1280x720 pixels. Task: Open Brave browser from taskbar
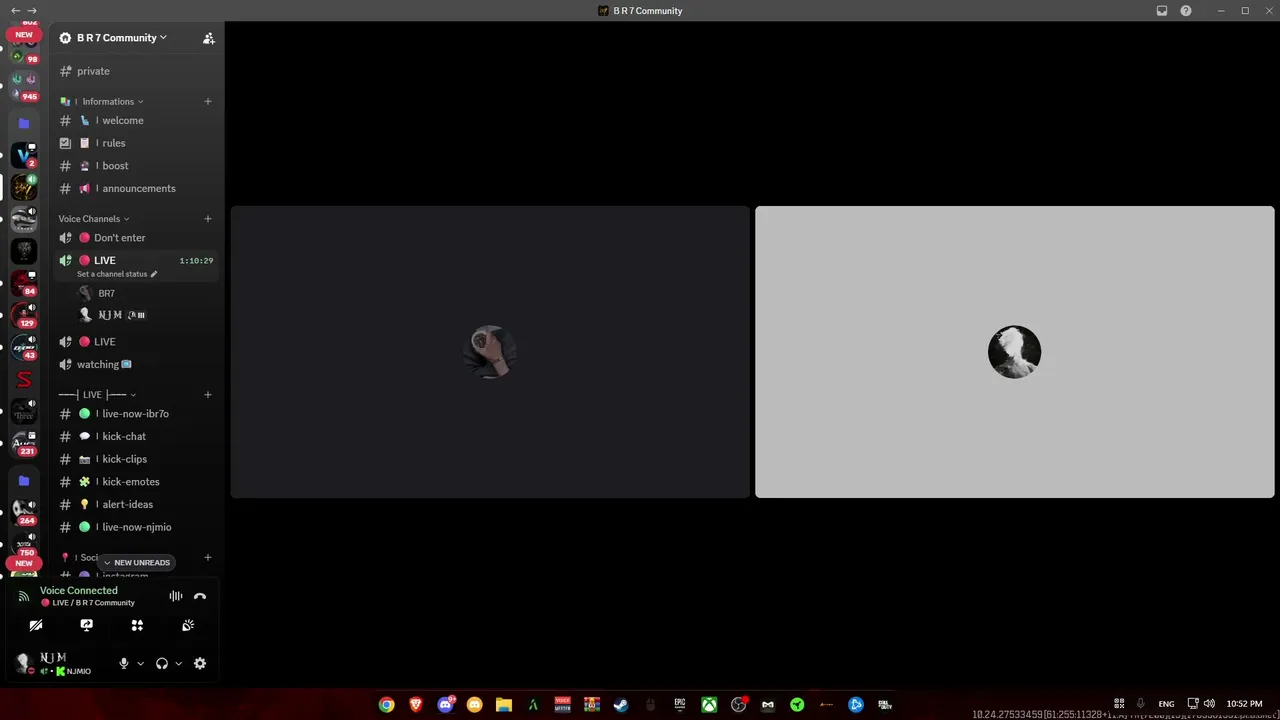click(x=416, y=704)
